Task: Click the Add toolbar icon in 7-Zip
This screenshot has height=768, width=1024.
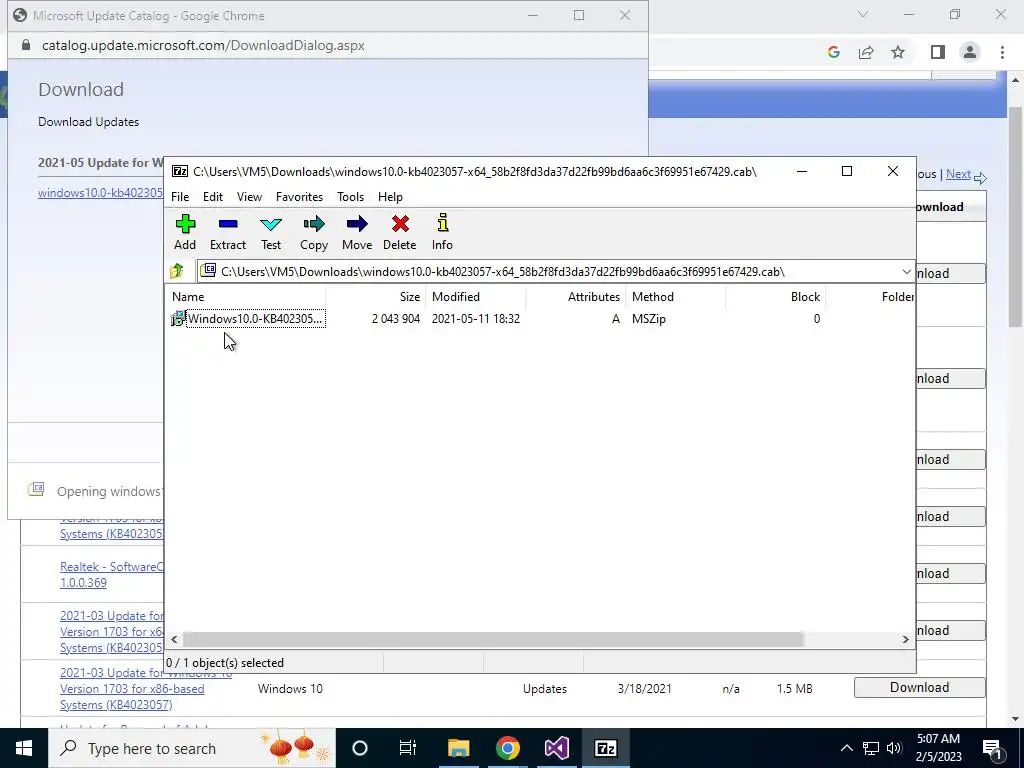Action: click(185, 232)
